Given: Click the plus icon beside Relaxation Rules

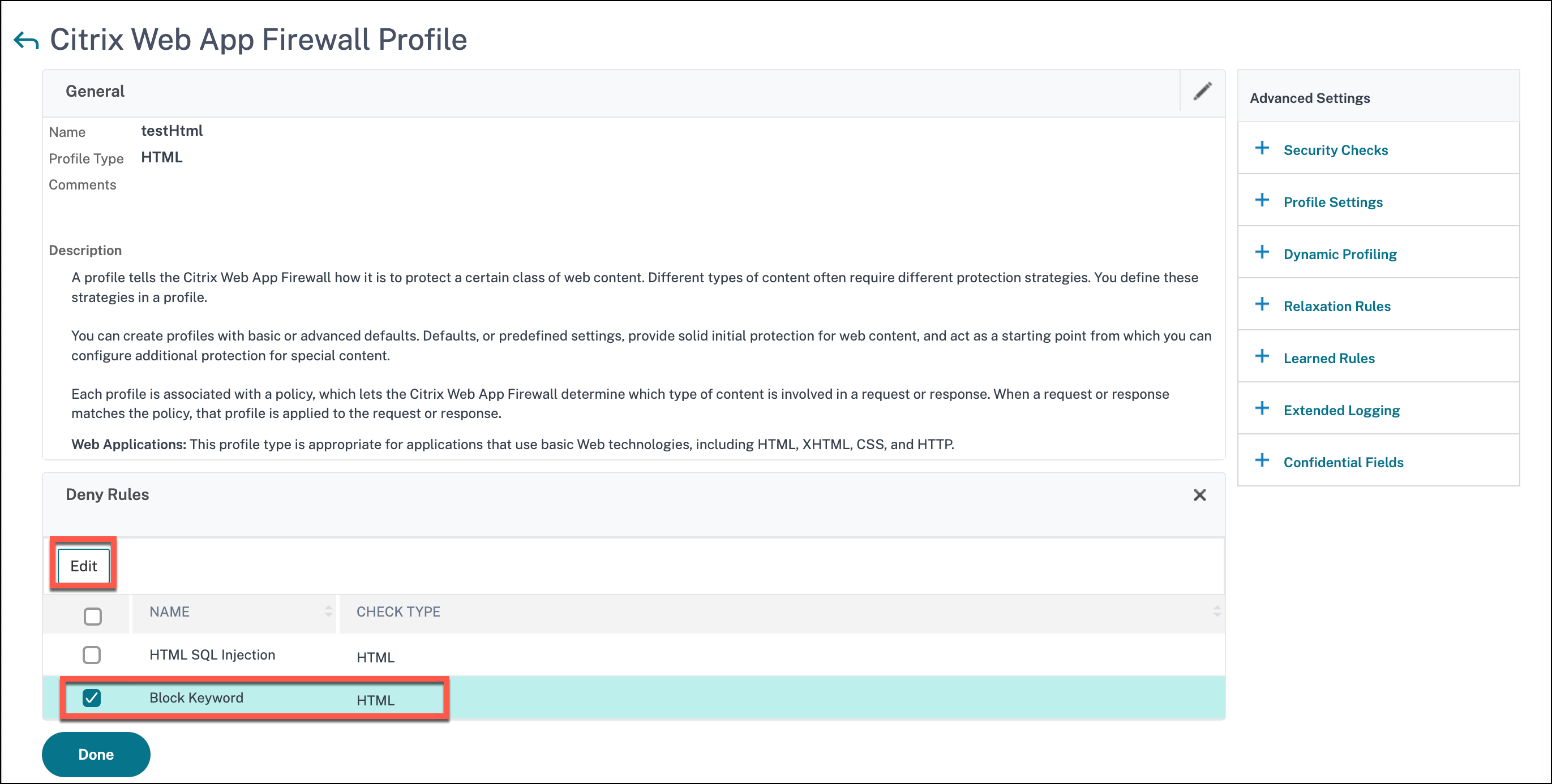Looking at the screenshot, I should tap(1262, 304).
